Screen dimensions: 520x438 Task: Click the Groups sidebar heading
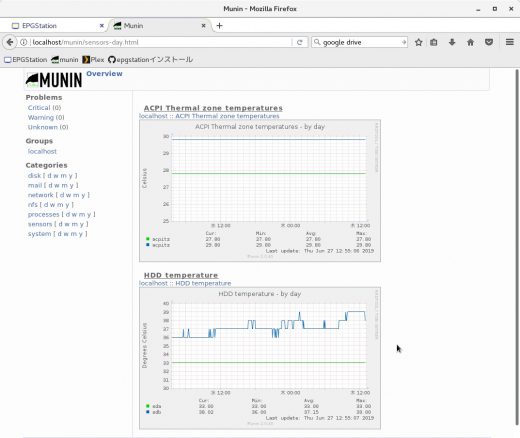click(39, 141)
